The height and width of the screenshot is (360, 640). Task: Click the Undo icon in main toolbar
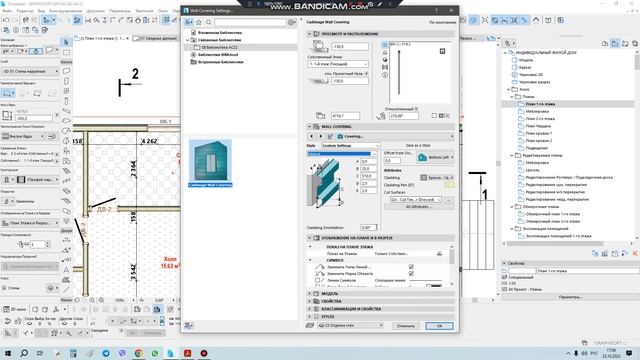(6, 20)
